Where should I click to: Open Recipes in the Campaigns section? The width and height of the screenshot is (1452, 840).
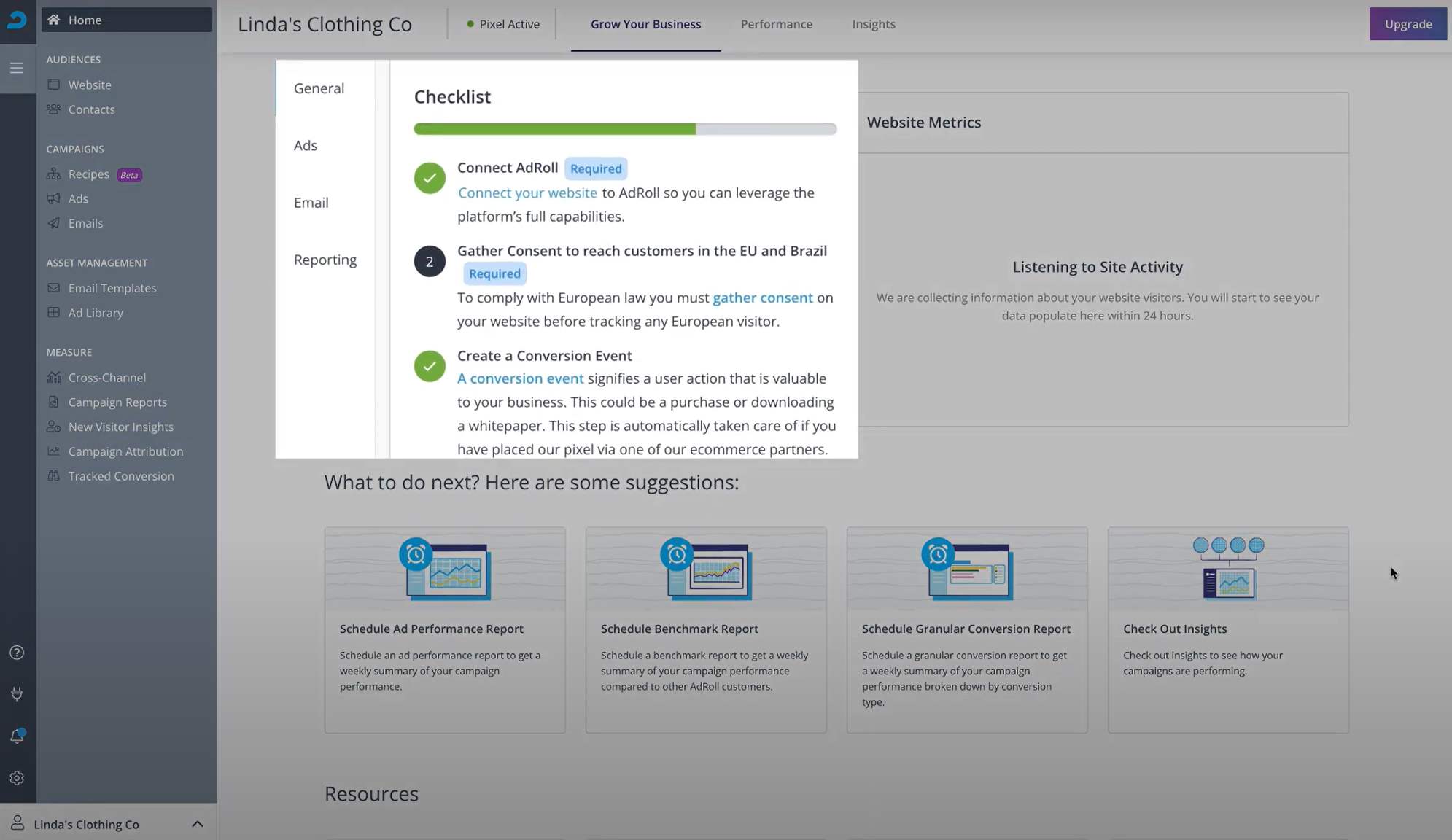tap(89, 174)
